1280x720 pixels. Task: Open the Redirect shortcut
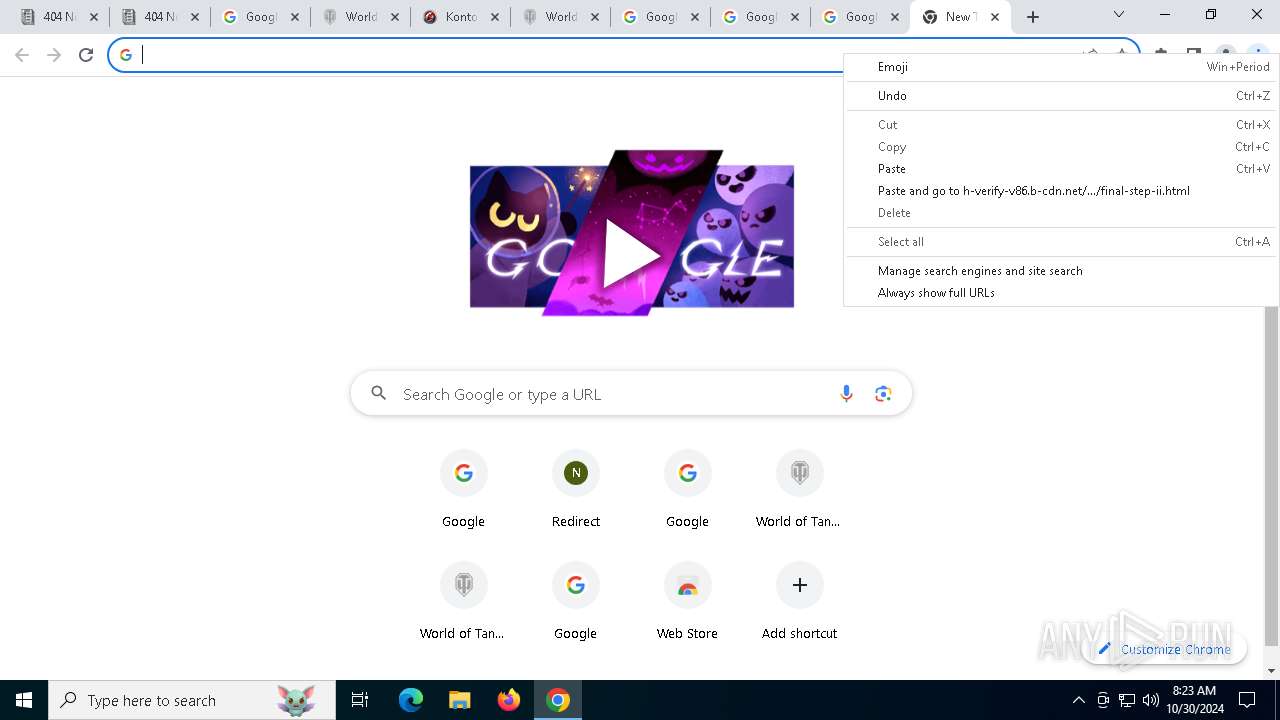point(576,488)
